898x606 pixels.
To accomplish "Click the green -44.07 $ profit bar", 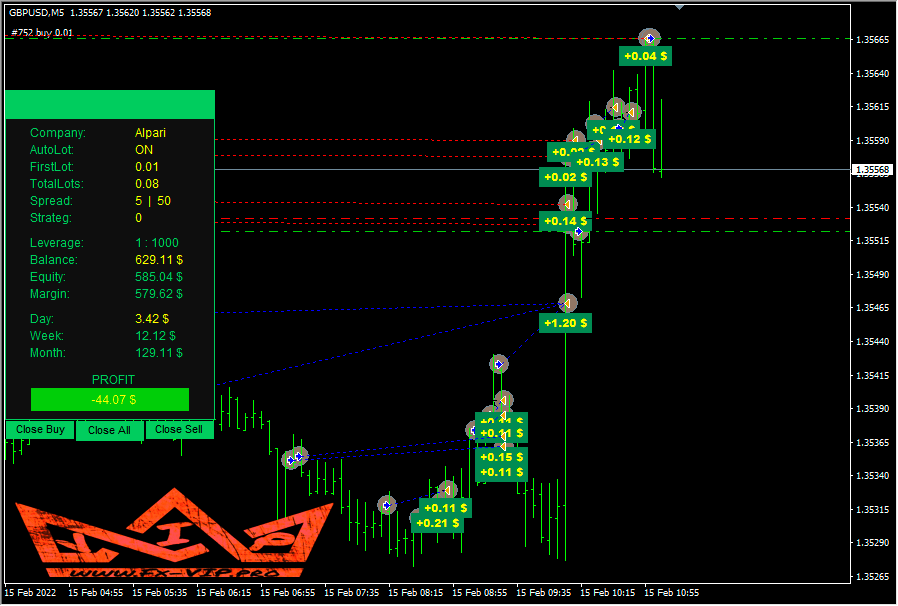I will pos(110,400).
